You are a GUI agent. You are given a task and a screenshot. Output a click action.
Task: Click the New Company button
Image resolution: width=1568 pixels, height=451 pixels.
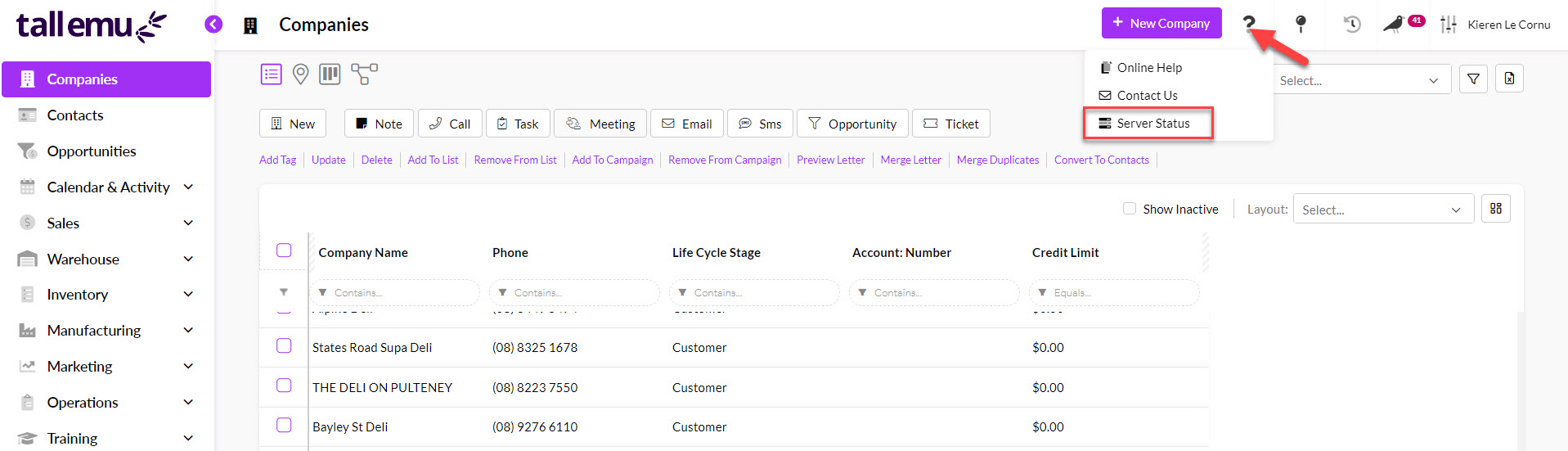click(1161, 23)
